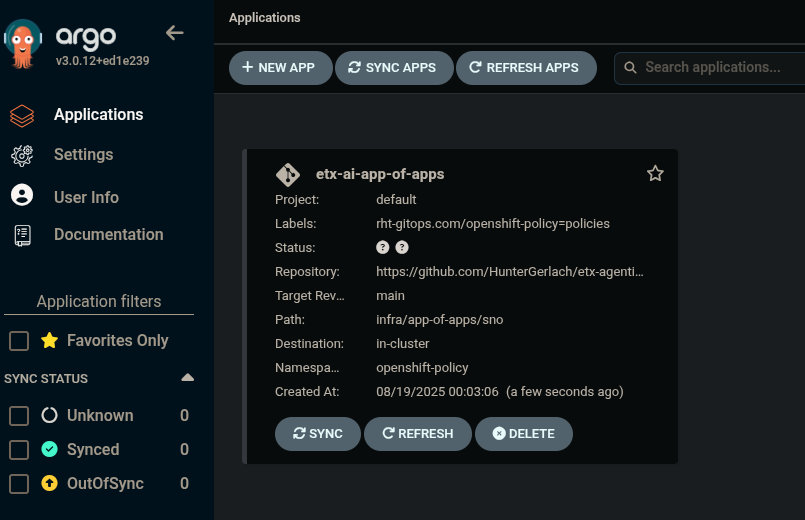Click the Applications layers icon

click(x=22, y=115)
